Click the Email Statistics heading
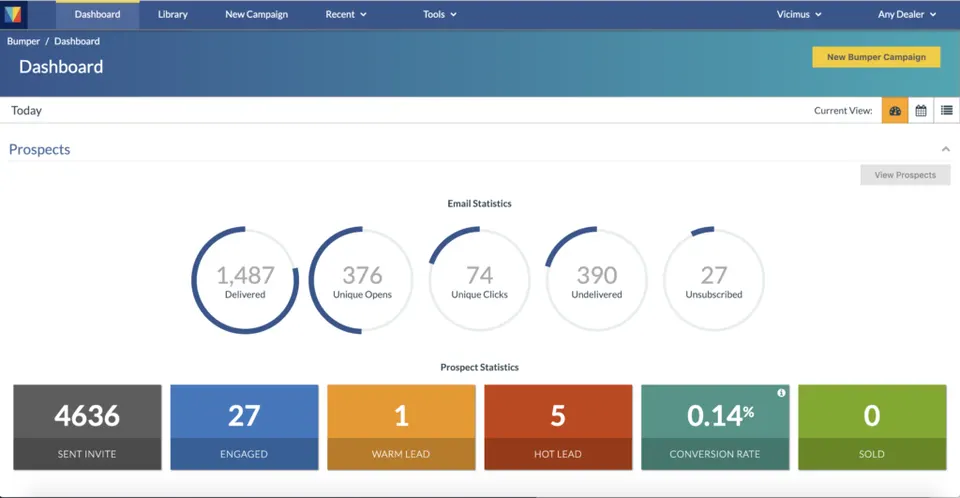 479,203
